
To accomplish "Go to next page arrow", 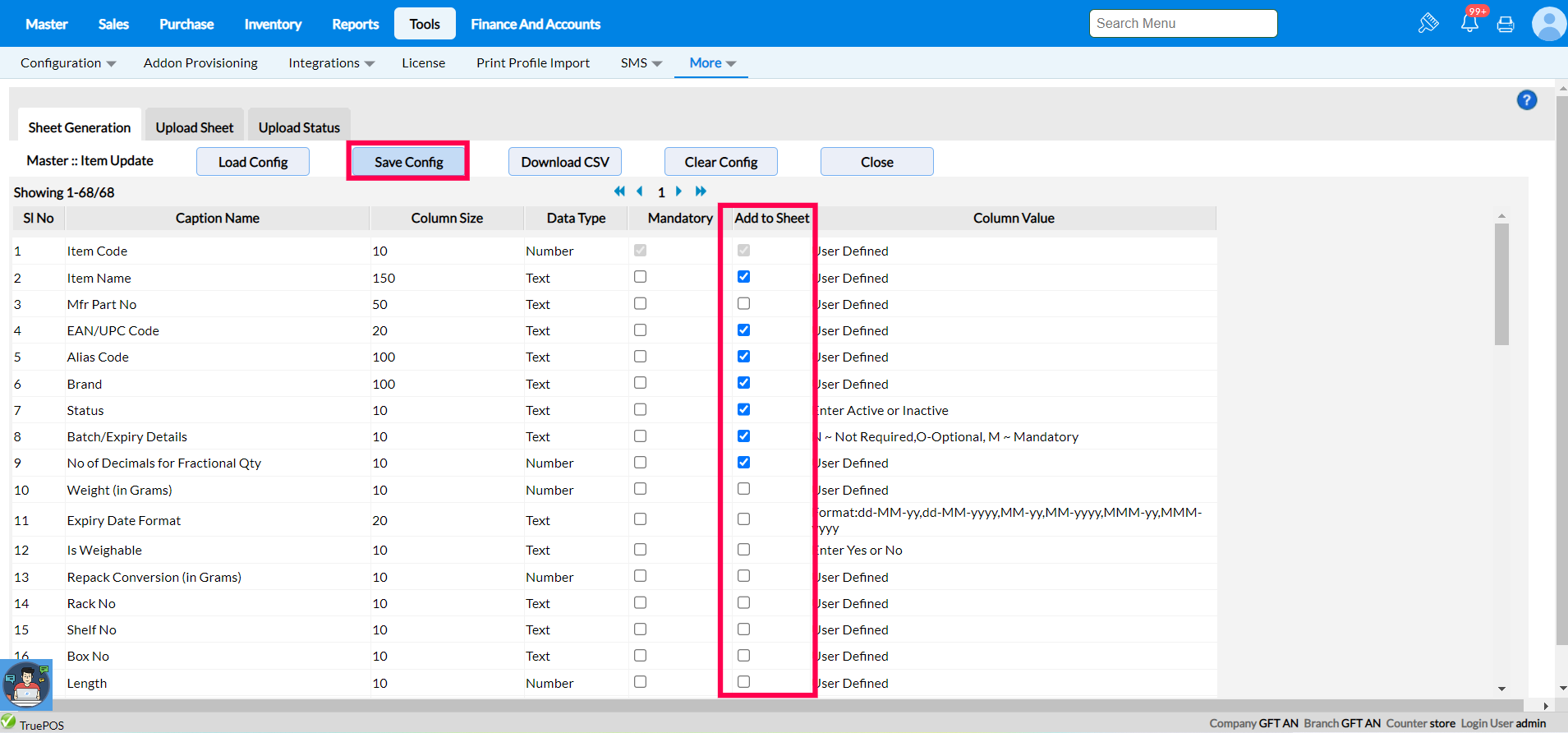I will (x=678, y=191).
